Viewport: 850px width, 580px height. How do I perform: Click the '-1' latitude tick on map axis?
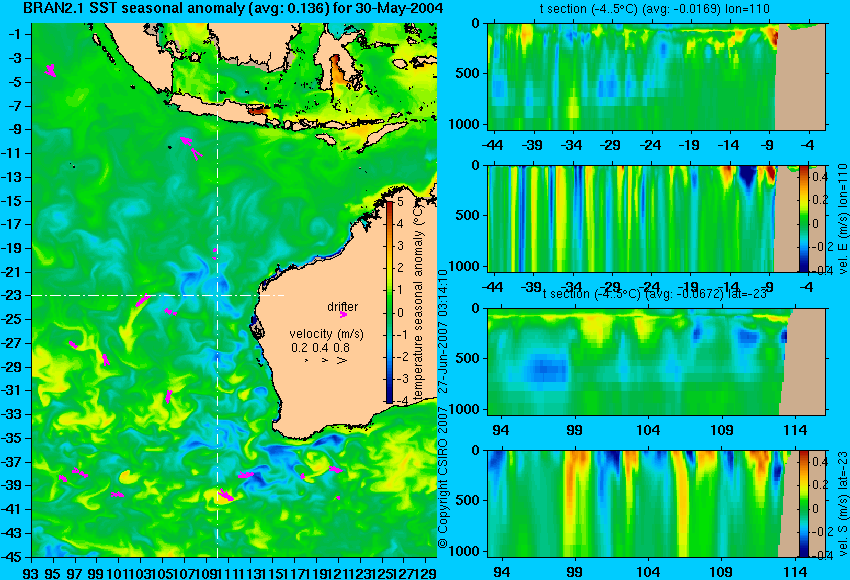[x=16, y=34]
